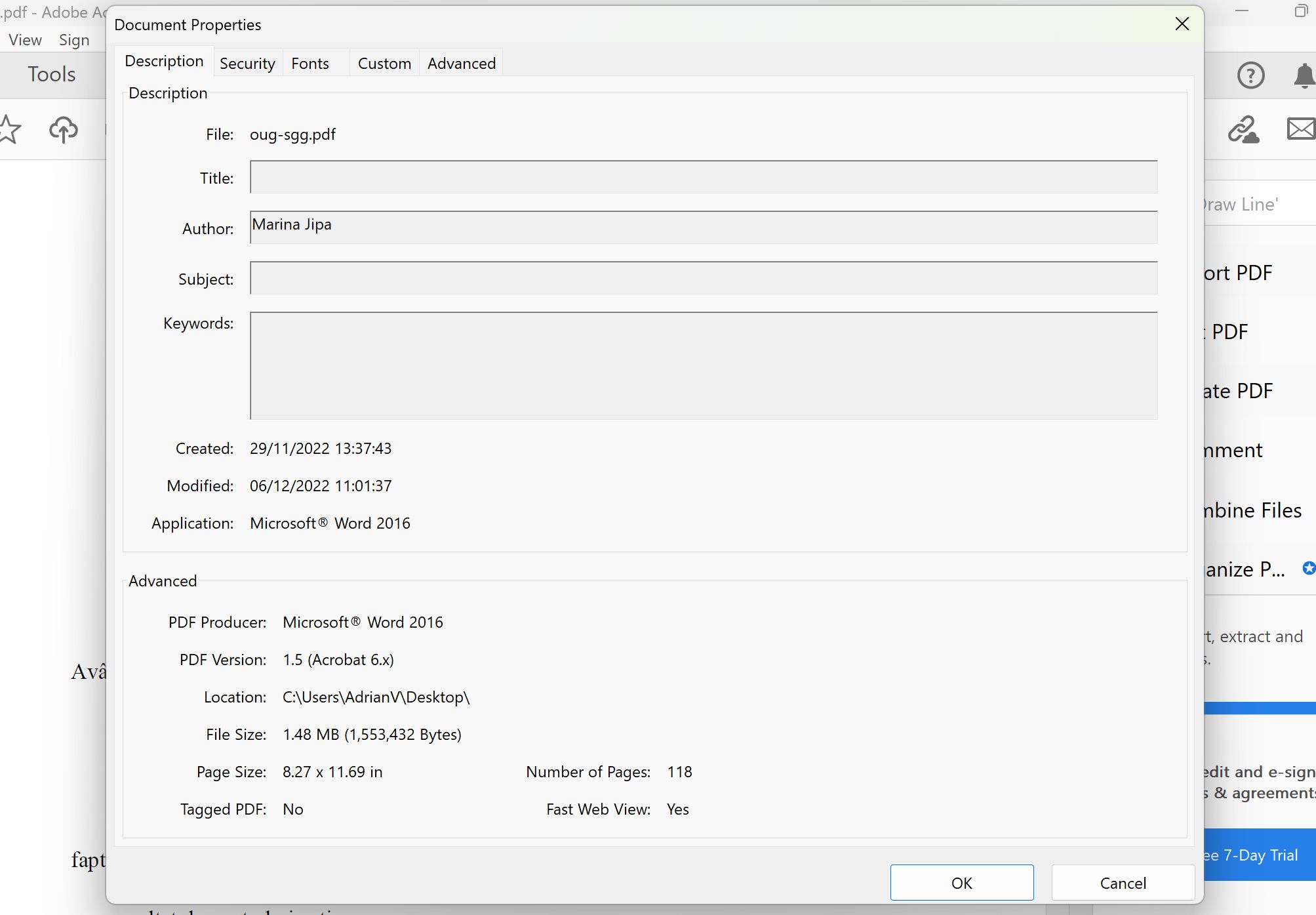The width and height of the screenshot is (1316, 915).
Task: Go to the Advanced tab
Action: [462, 64]
